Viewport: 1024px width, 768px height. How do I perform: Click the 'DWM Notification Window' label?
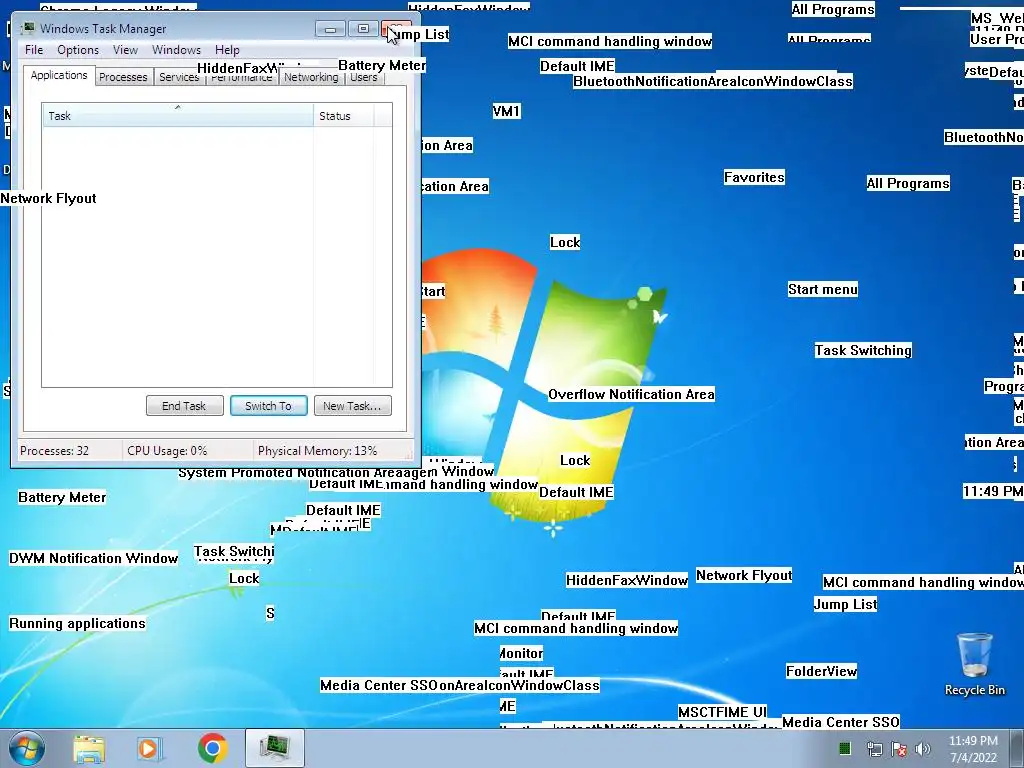coord(93,558)
